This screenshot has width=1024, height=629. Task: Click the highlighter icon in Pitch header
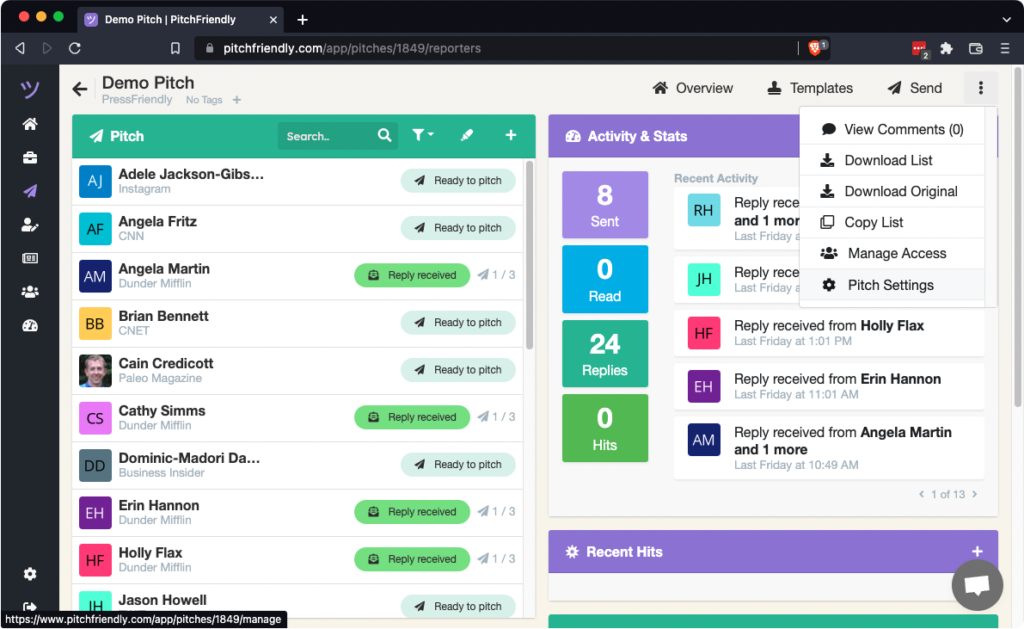pos(466,136)
